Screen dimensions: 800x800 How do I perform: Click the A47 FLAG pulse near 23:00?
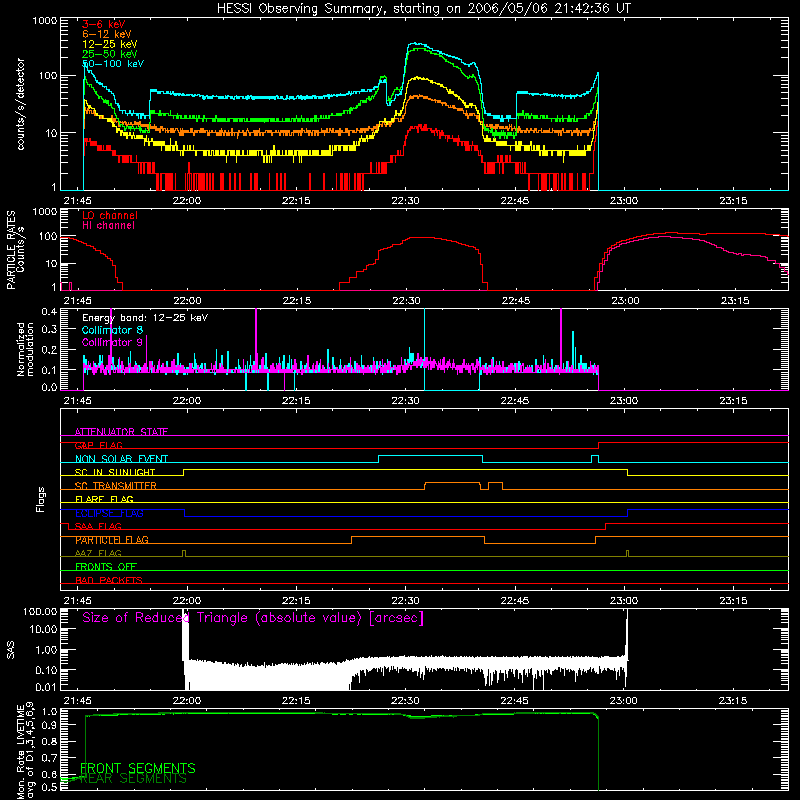(x=628, y=553)
